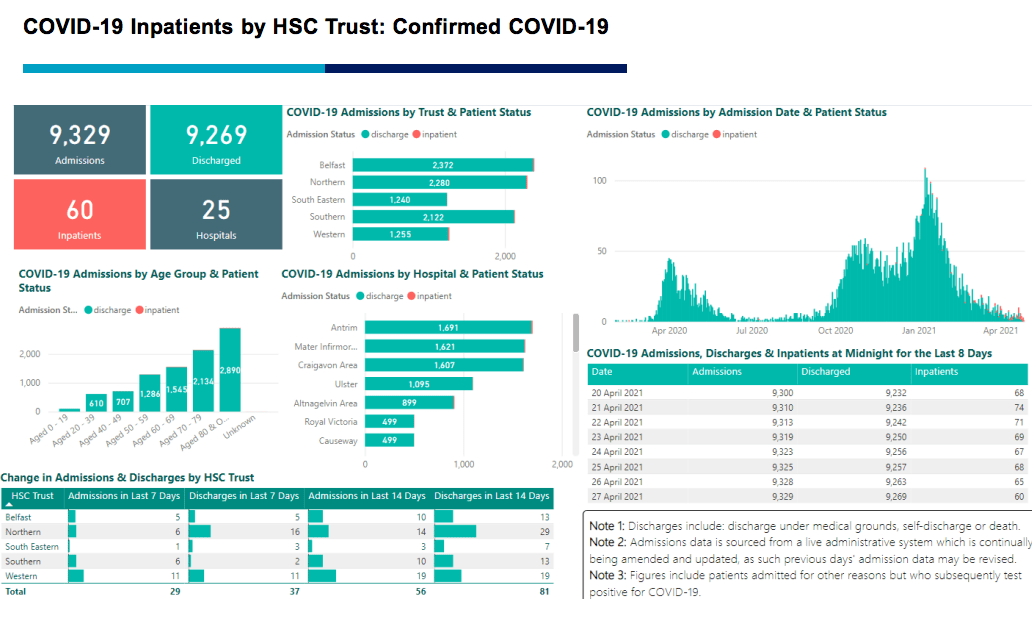This screenshot has height=623, width=1032.
Task: Click discharge legend dot in Hospital chart
Action: click(x=360, y=296)
